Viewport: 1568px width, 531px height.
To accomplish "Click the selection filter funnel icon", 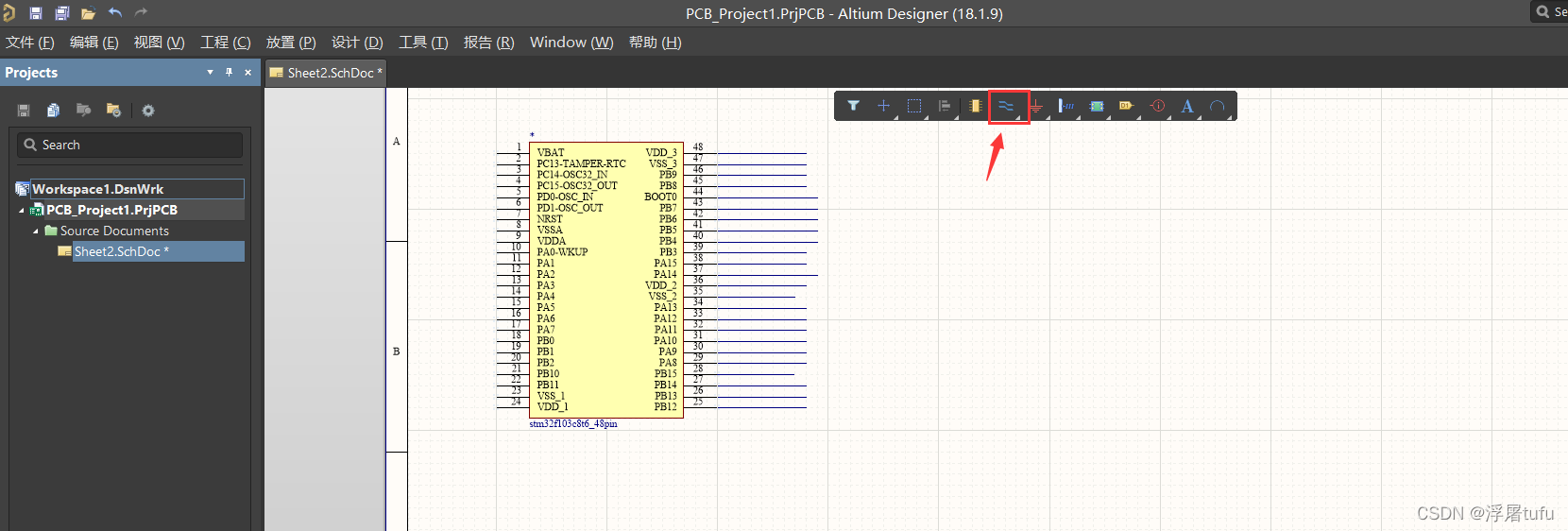I will click(x=853, y=106).
